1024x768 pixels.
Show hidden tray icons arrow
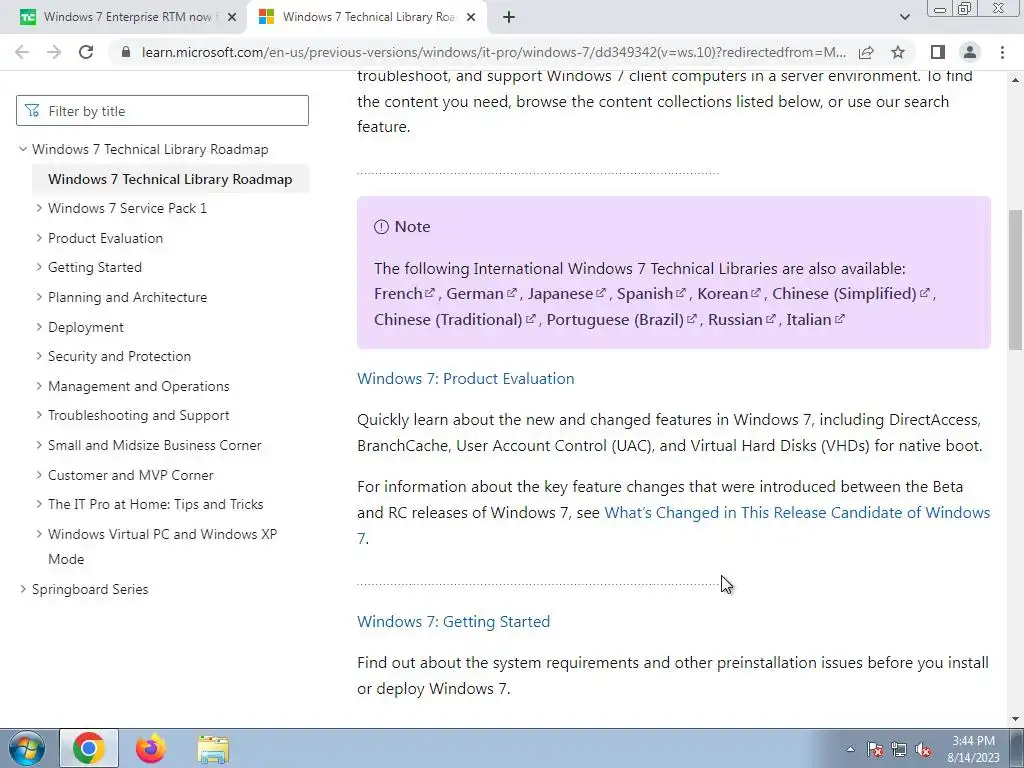pyautogui.click(x=850, y=749)
